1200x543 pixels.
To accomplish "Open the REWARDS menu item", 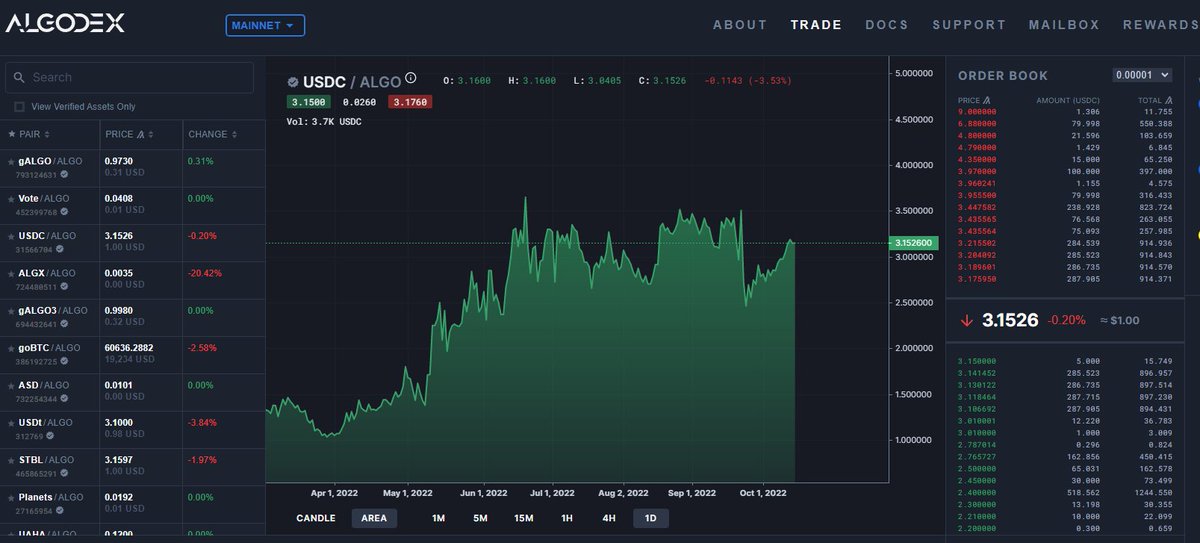I will click(x=1160, y=25).
